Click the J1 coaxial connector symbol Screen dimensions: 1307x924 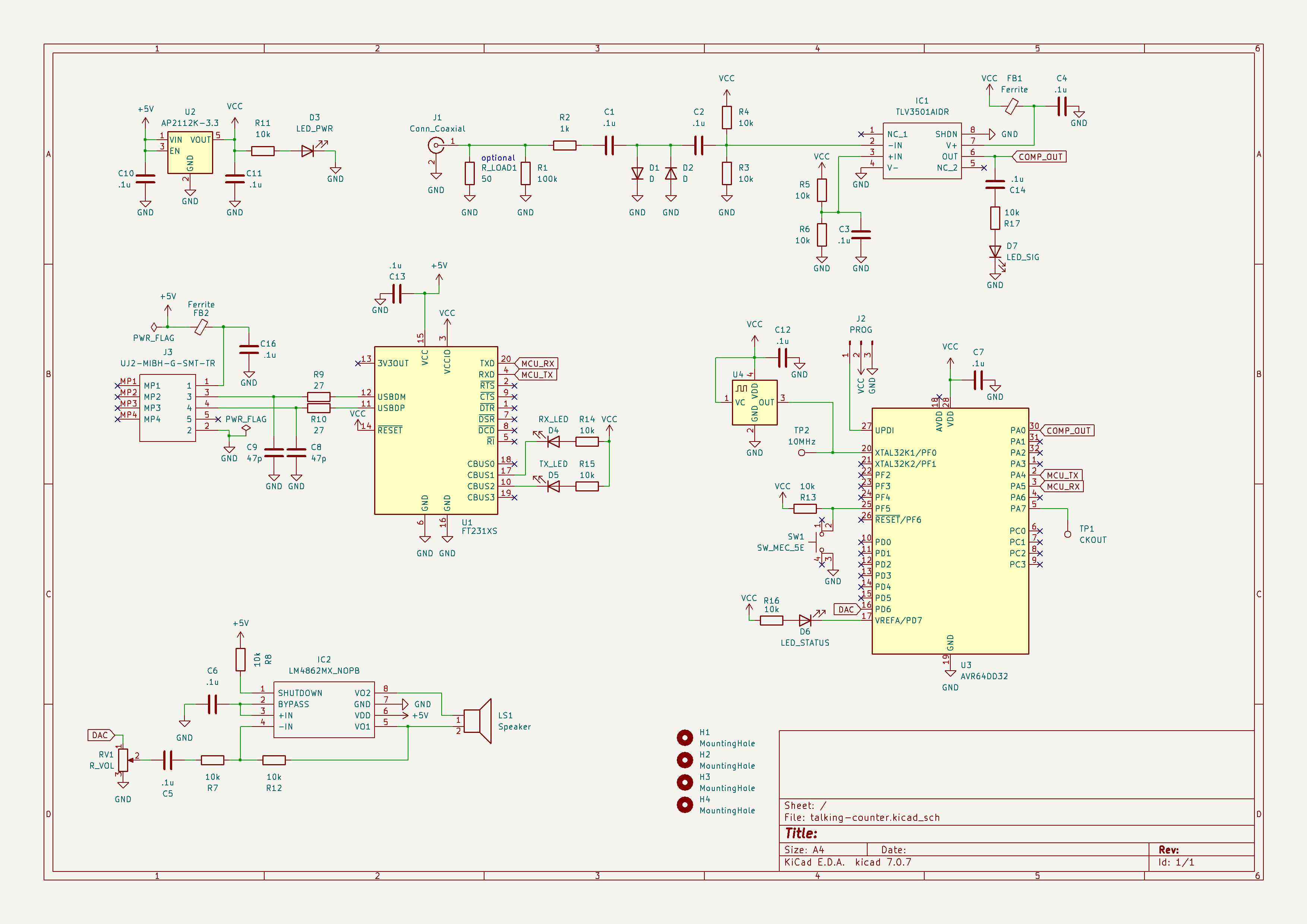pyautogui.click(x=436, y=146)
